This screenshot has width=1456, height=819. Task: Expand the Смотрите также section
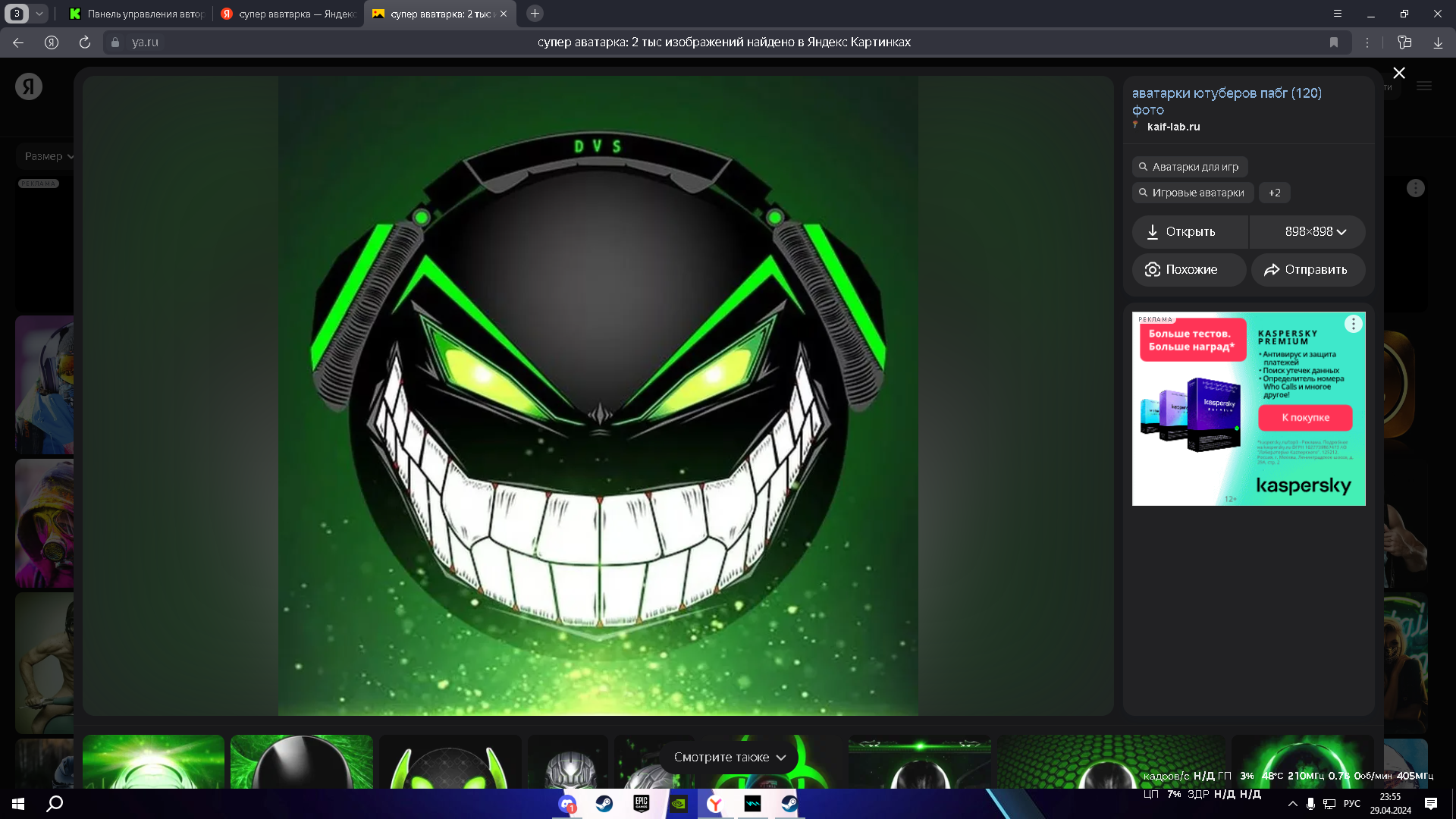pos(730,757)
